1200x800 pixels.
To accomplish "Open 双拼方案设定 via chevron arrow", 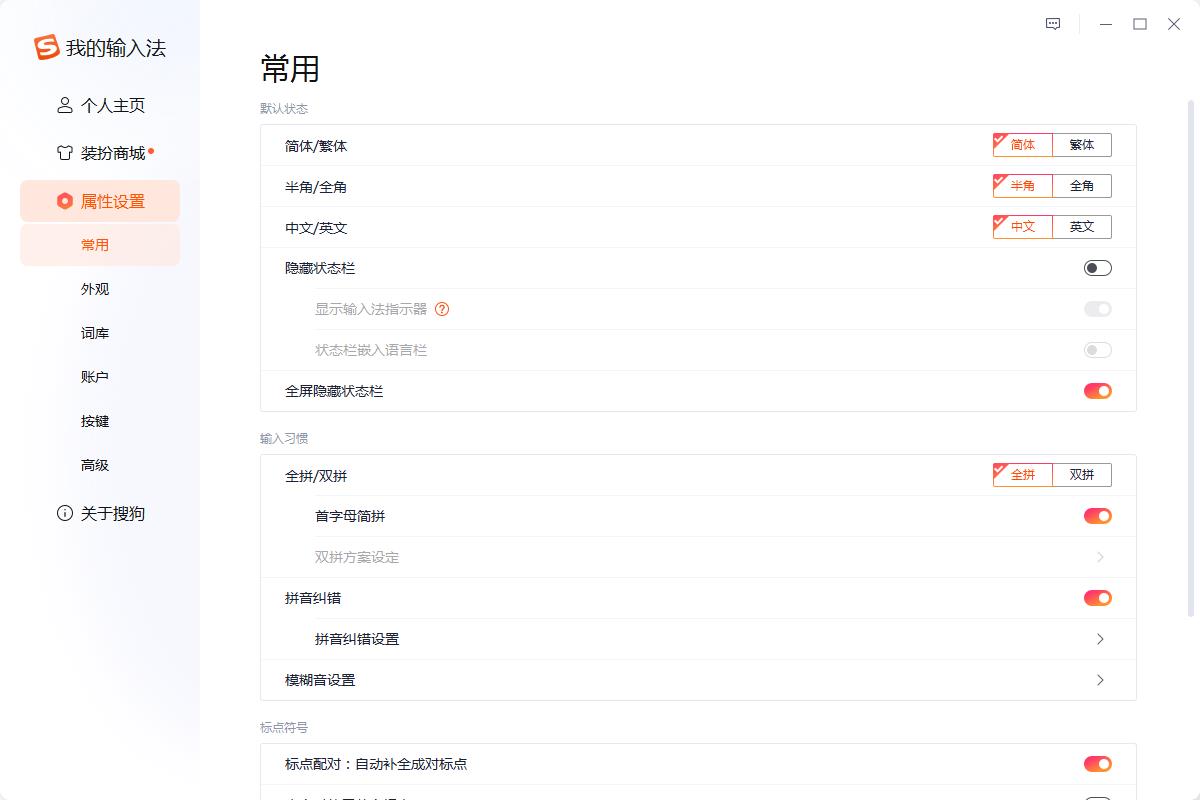I will click(x=1100, y=557).
